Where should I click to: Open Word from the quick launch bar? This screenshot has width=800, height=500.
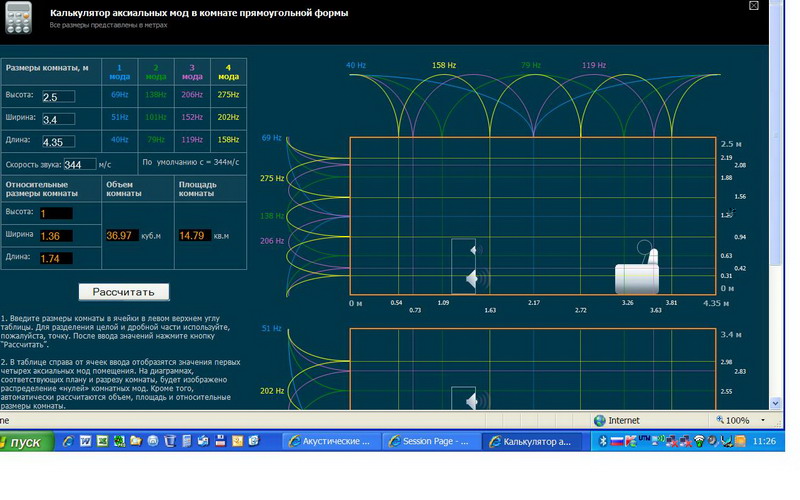84,441
